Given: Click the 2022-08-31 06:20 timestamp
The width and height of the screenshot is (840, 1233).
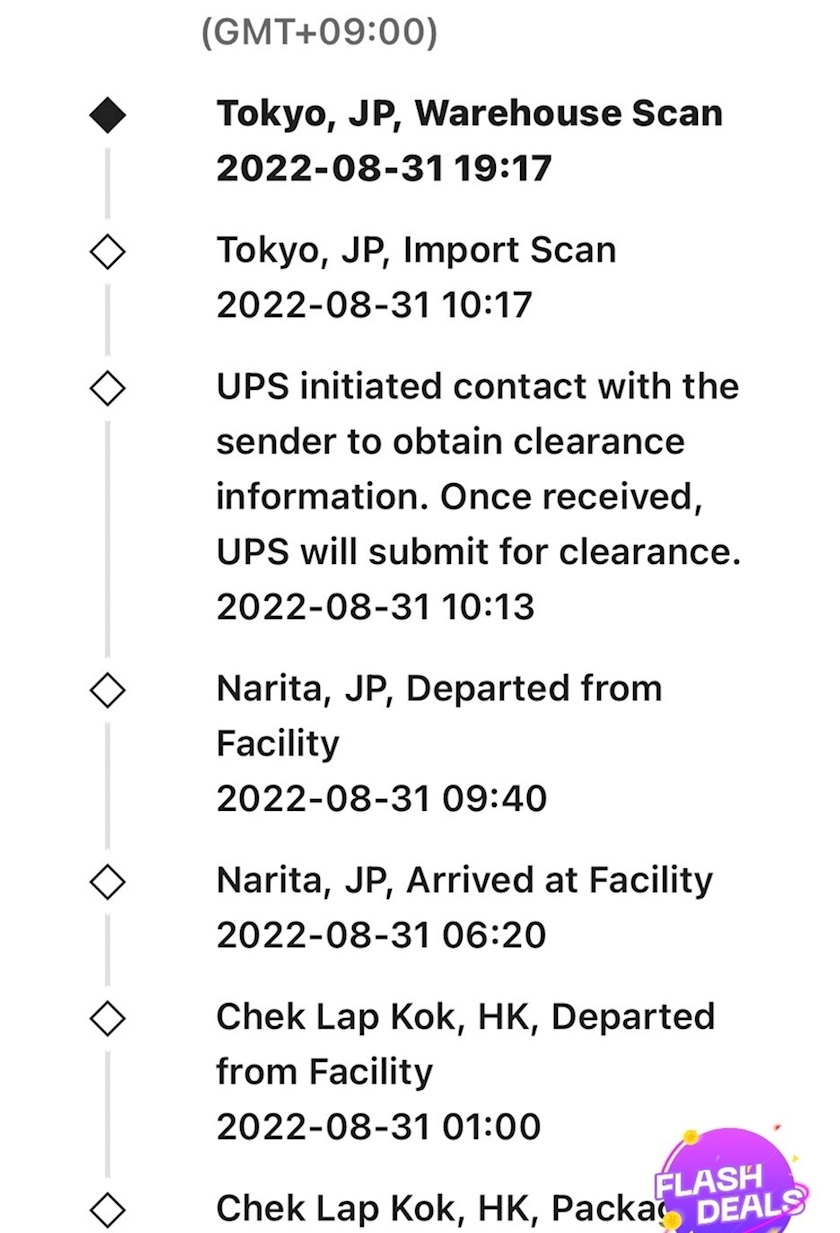Looking at the screenshot, I should point(381,935).
